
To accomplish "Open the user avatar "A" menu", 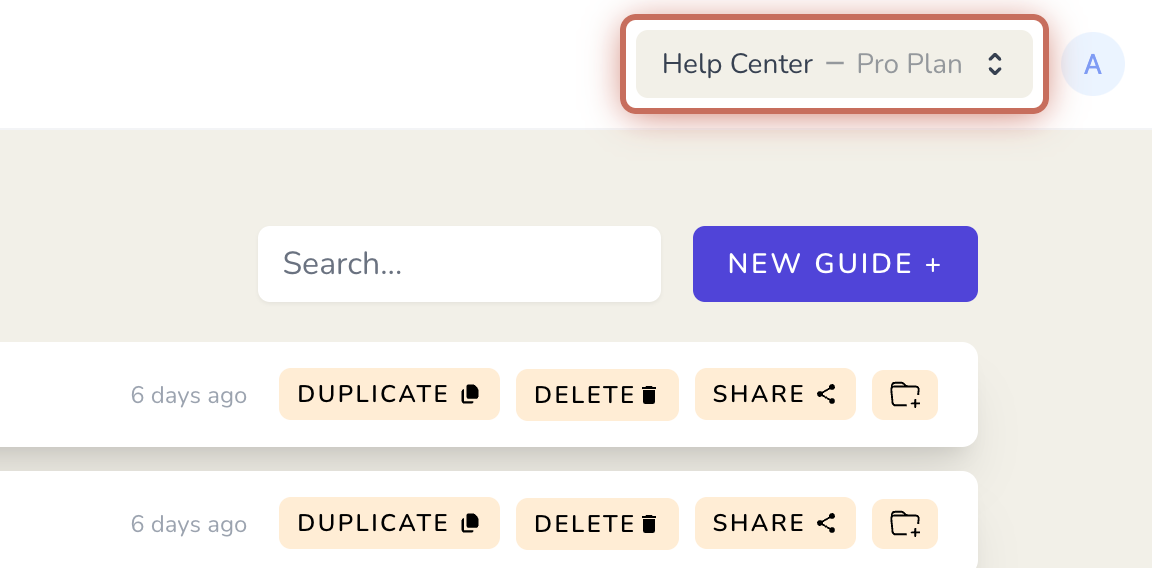I will tap(1092, 64).
